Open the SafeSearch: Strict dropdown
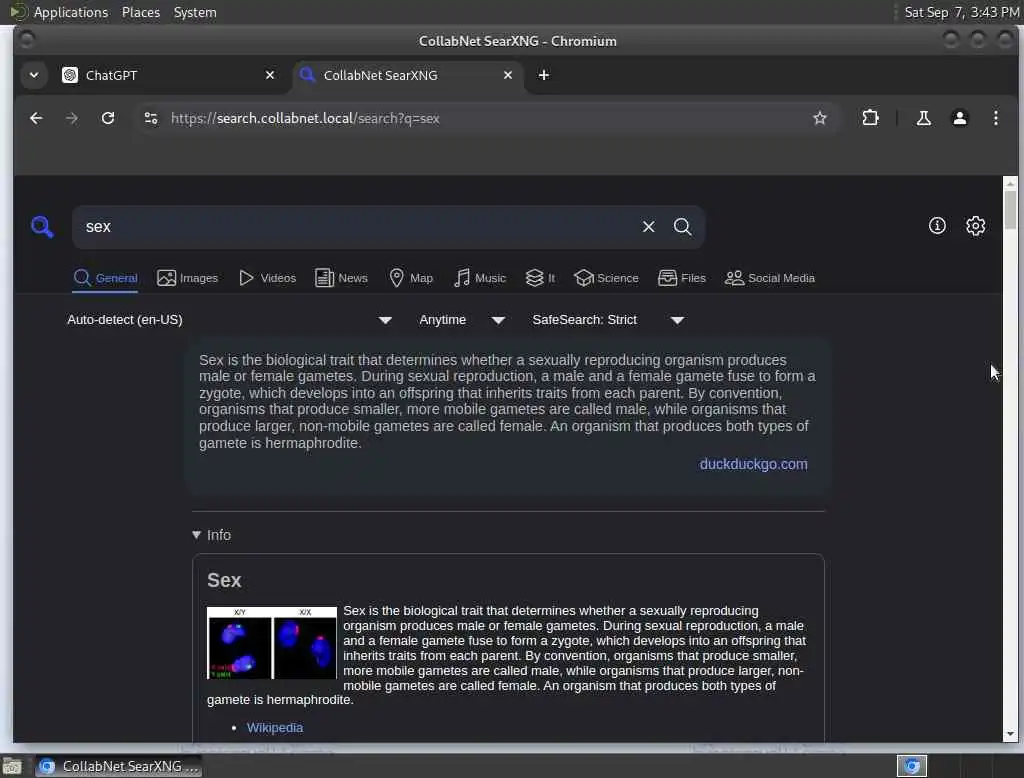The image size is (1024, 778). pyautogui.click(x=608, y=320)
